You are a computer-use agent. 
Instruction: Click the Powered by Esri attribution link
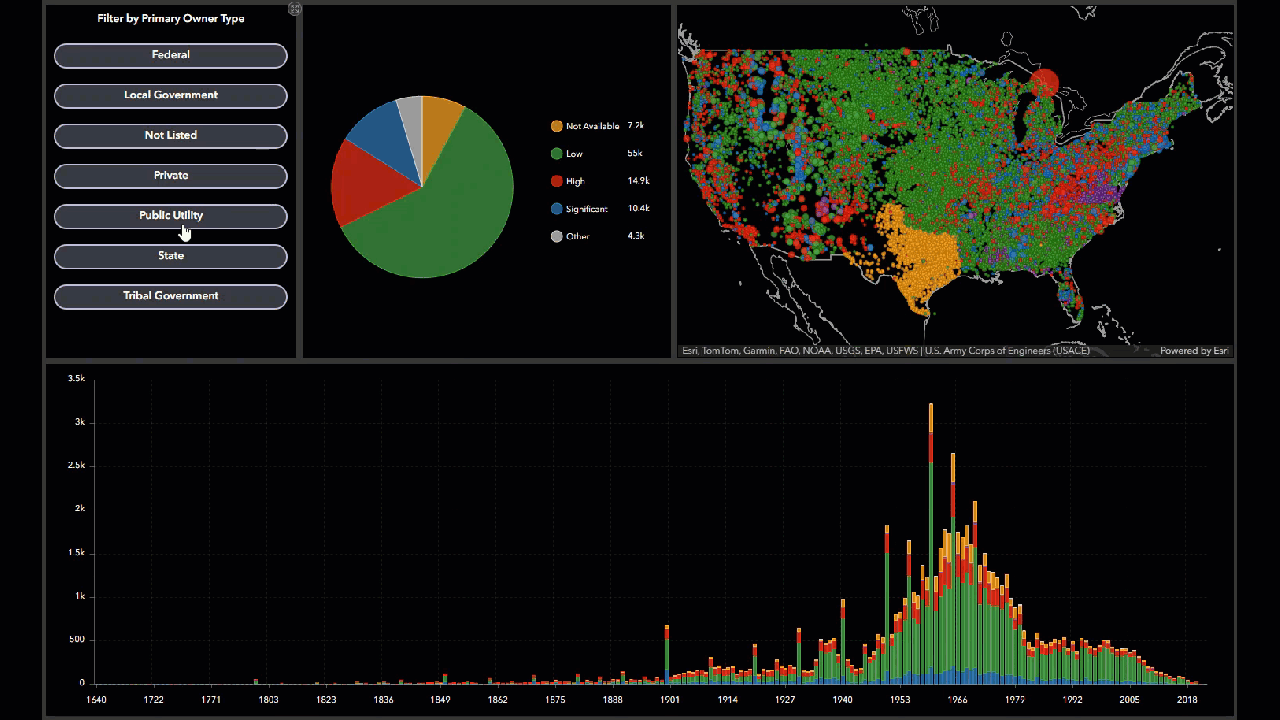pyautogui.click(x=1193, y=351)
